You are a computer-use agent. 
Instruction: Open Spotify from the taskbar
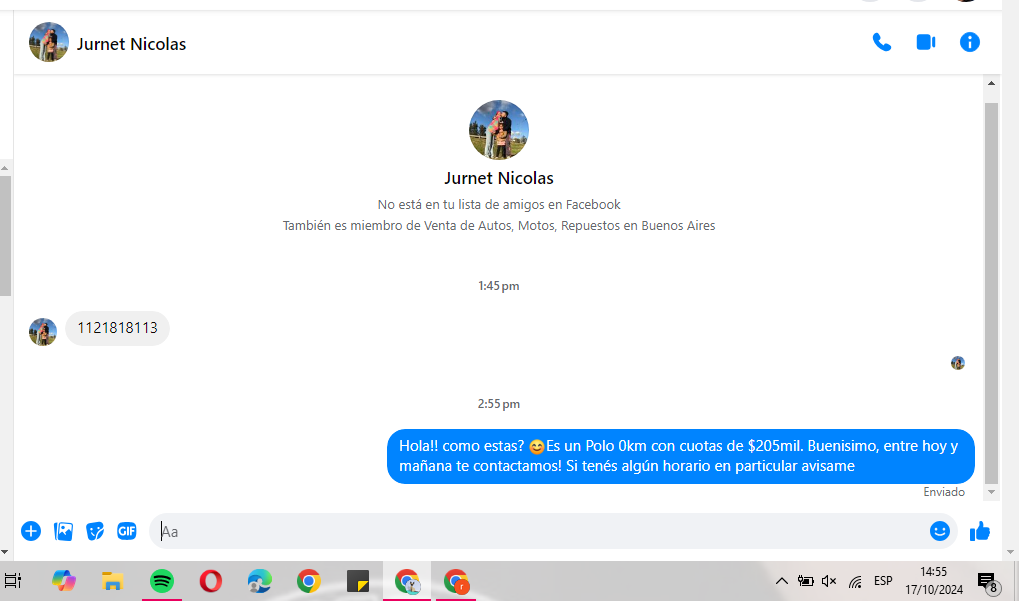(161, 581)
